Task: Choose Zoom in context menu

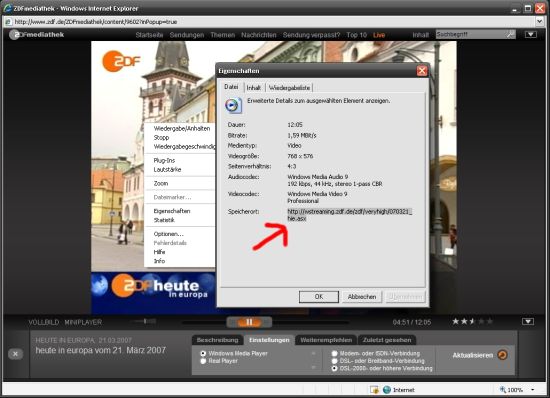Action: pos(161,183)
